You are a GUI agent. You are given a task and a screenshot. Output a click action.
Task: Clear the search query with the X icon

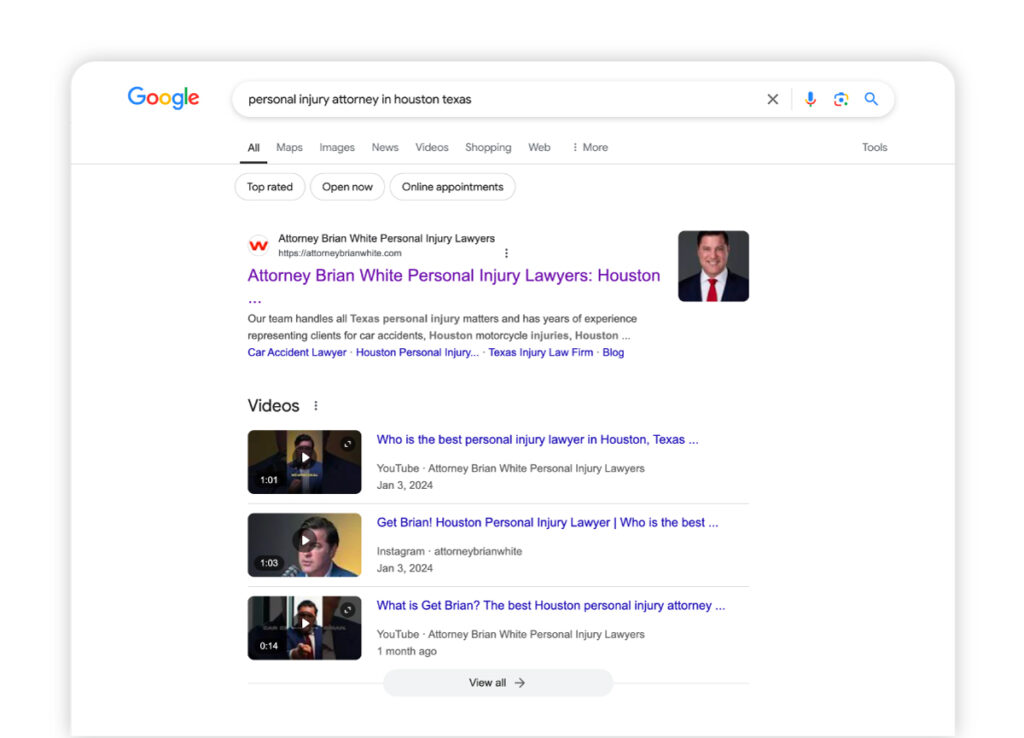click(772, 99)
